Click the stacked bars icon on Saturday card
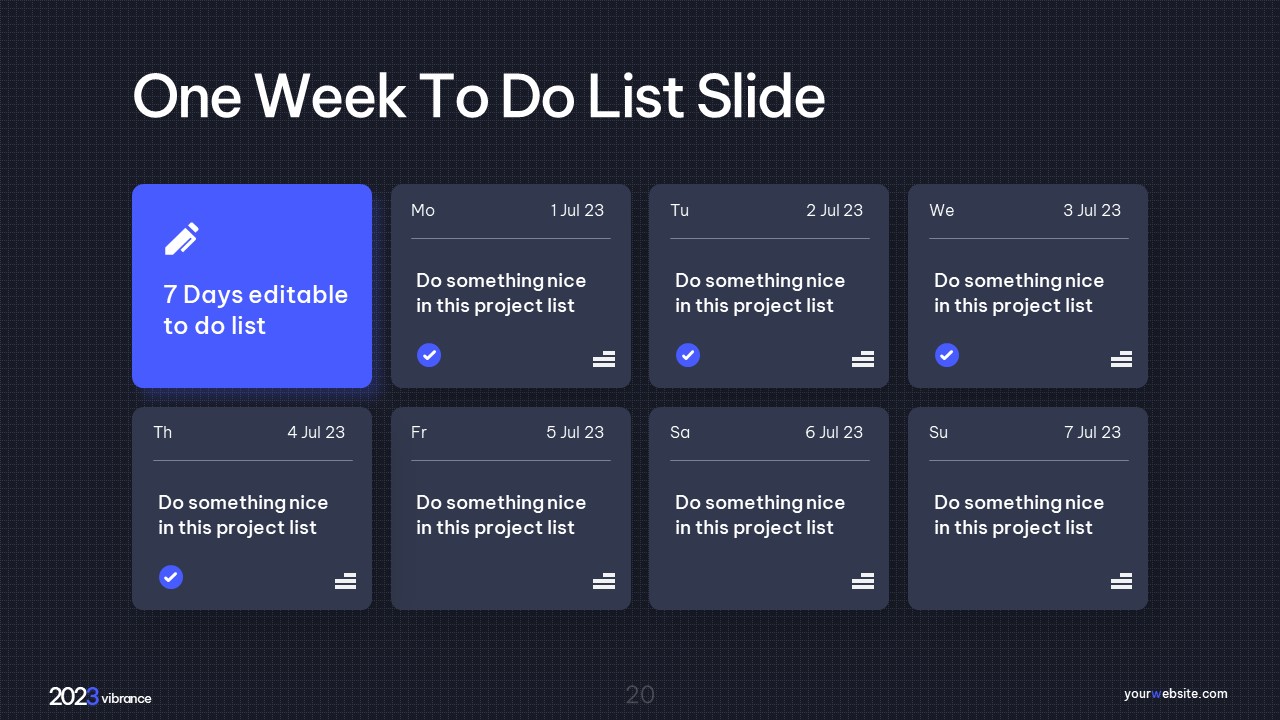 tap(862, 581)
